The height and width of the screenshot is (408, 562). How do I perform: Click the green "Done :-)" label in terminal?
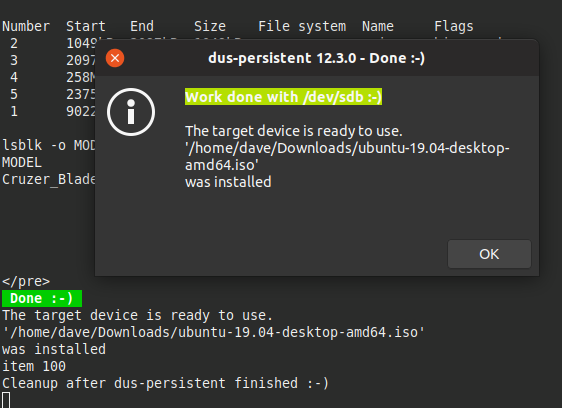42,298
